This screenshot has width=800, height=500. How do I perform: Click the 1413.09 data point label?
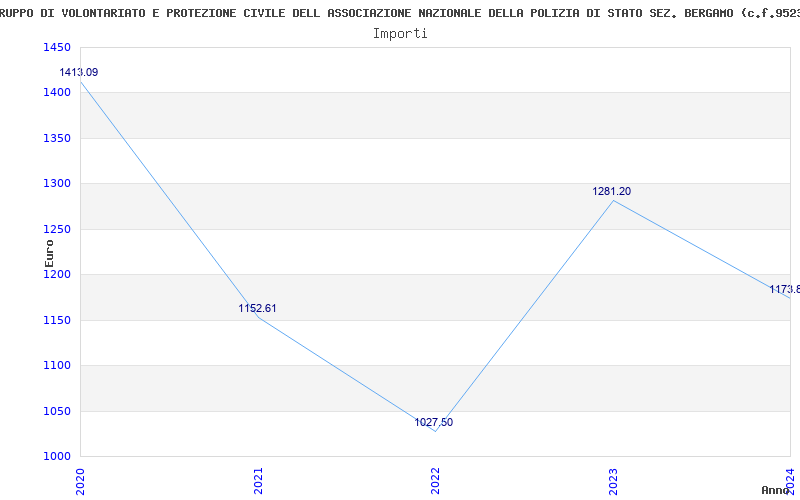click(x=78, y=73)
